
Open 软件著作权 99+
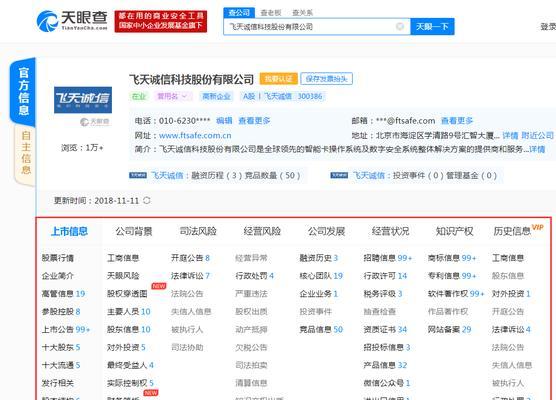456,294
